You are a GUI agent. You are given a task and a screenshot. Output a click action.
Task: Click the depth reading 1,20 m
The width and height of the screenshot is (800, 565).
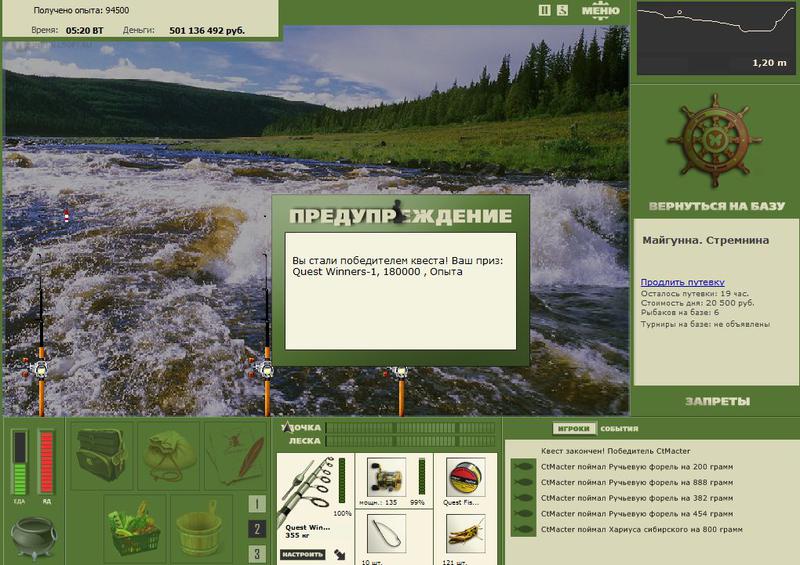769,63
